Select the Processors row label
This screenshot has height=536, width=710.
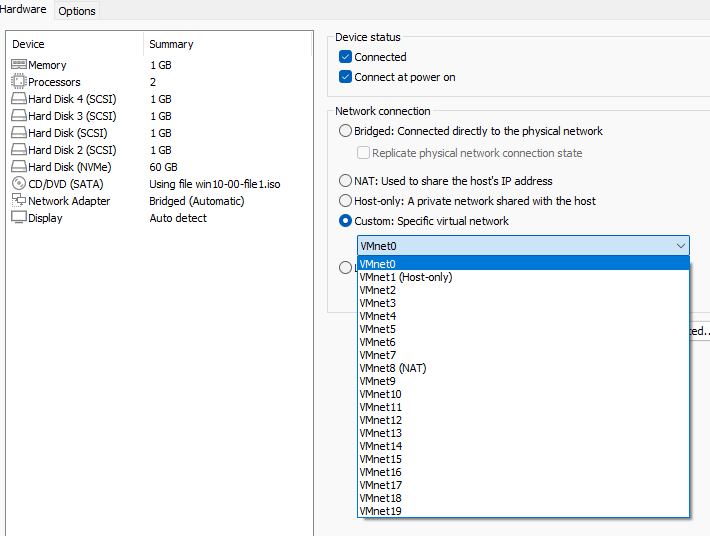(x=54, y=82)
